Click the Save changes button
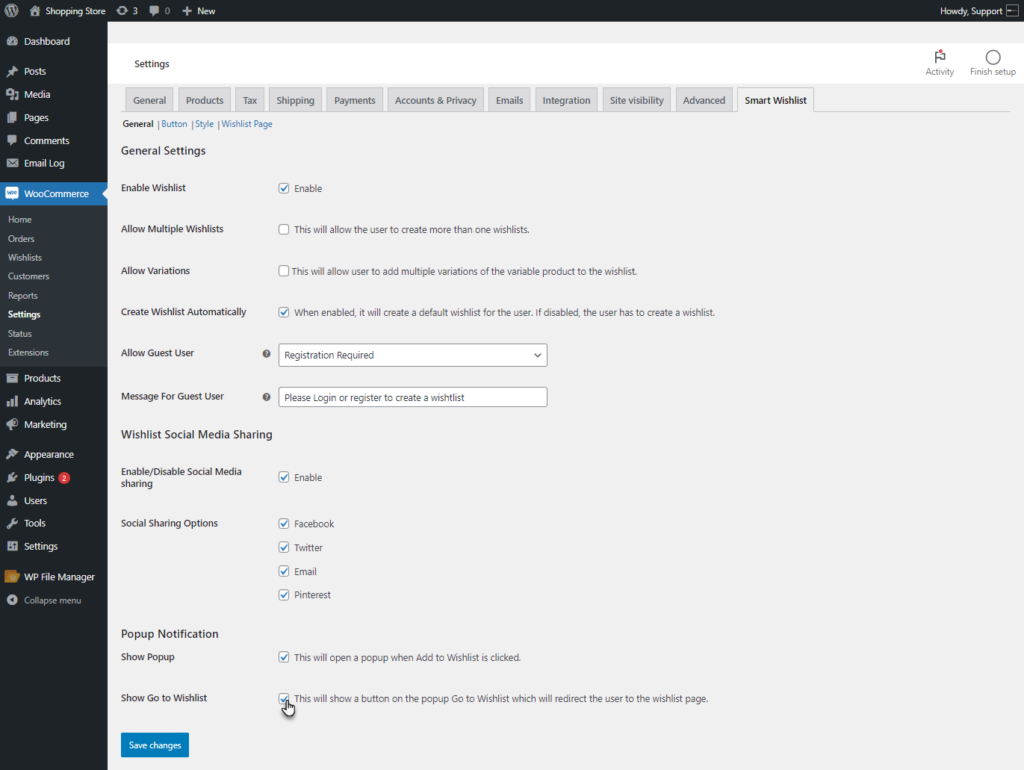This screenshot has height=770, width=1024. [154, 745]
